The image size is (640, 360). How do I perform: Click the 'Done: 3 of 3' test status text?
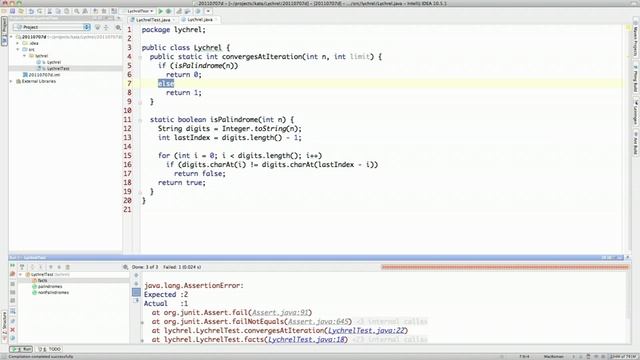coord(145,267)
